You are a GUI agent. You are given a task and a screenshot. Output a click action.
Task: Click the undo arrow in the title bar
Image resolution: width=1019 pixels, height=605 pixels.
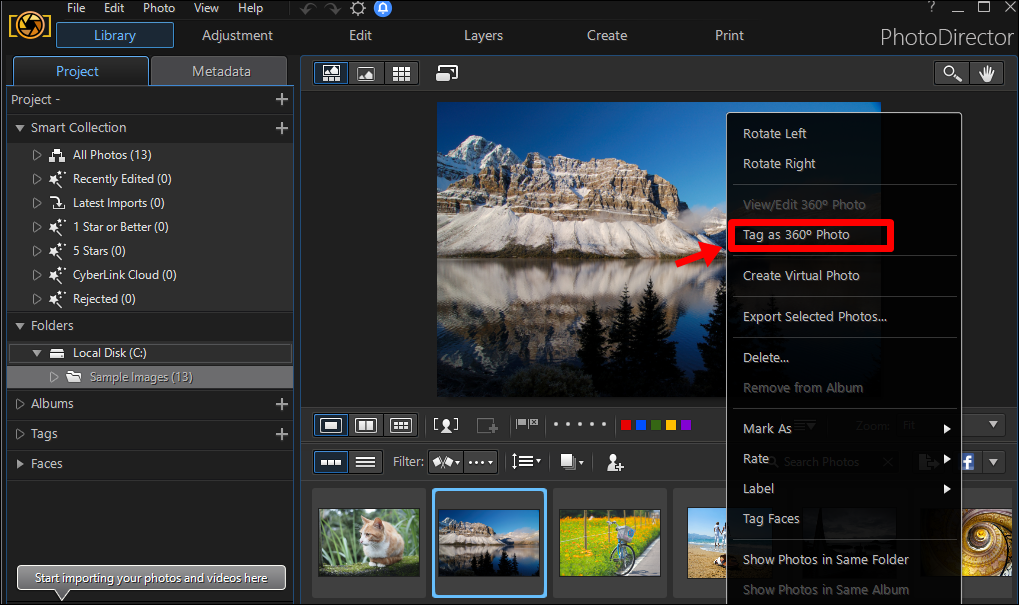click(x=308, y=8)
